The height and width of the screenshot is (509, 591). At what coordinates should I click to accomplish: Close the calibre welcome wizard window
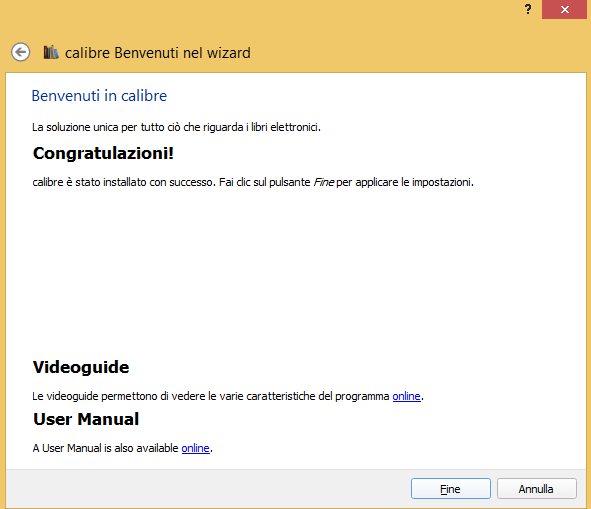pos(564,9)
